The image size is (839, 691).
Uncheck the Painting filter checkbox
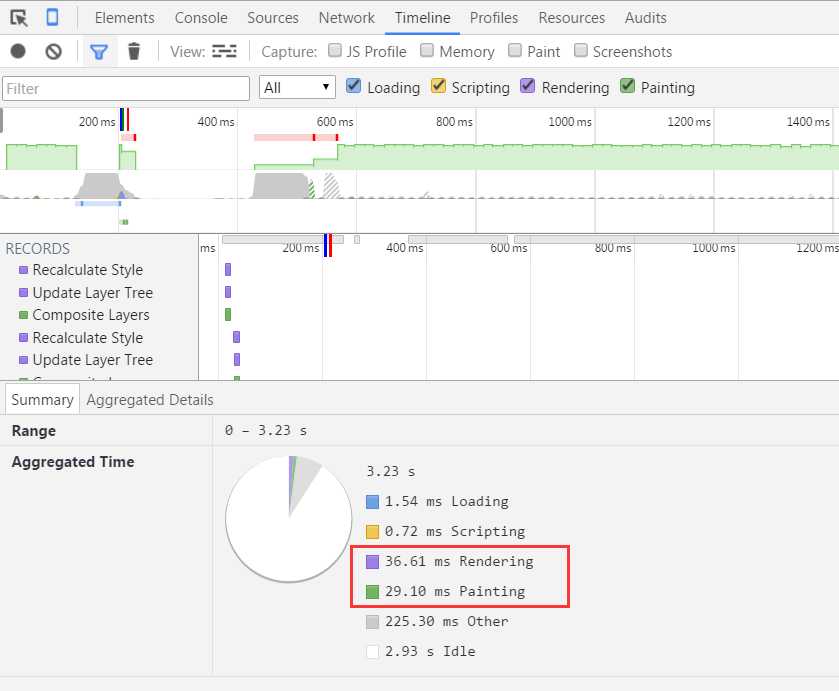point(627,86)
